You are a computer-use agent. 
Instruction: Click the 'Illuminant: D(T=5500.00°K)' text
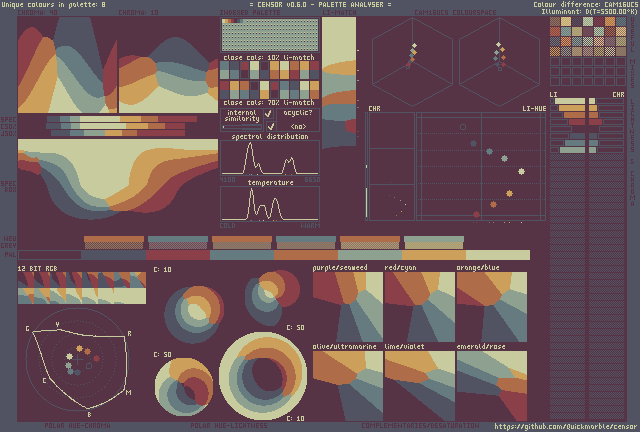coord(589,11)
